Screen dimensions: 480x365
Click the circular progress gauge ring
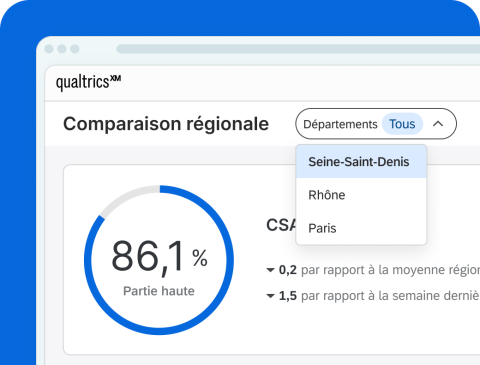[159, 260]
